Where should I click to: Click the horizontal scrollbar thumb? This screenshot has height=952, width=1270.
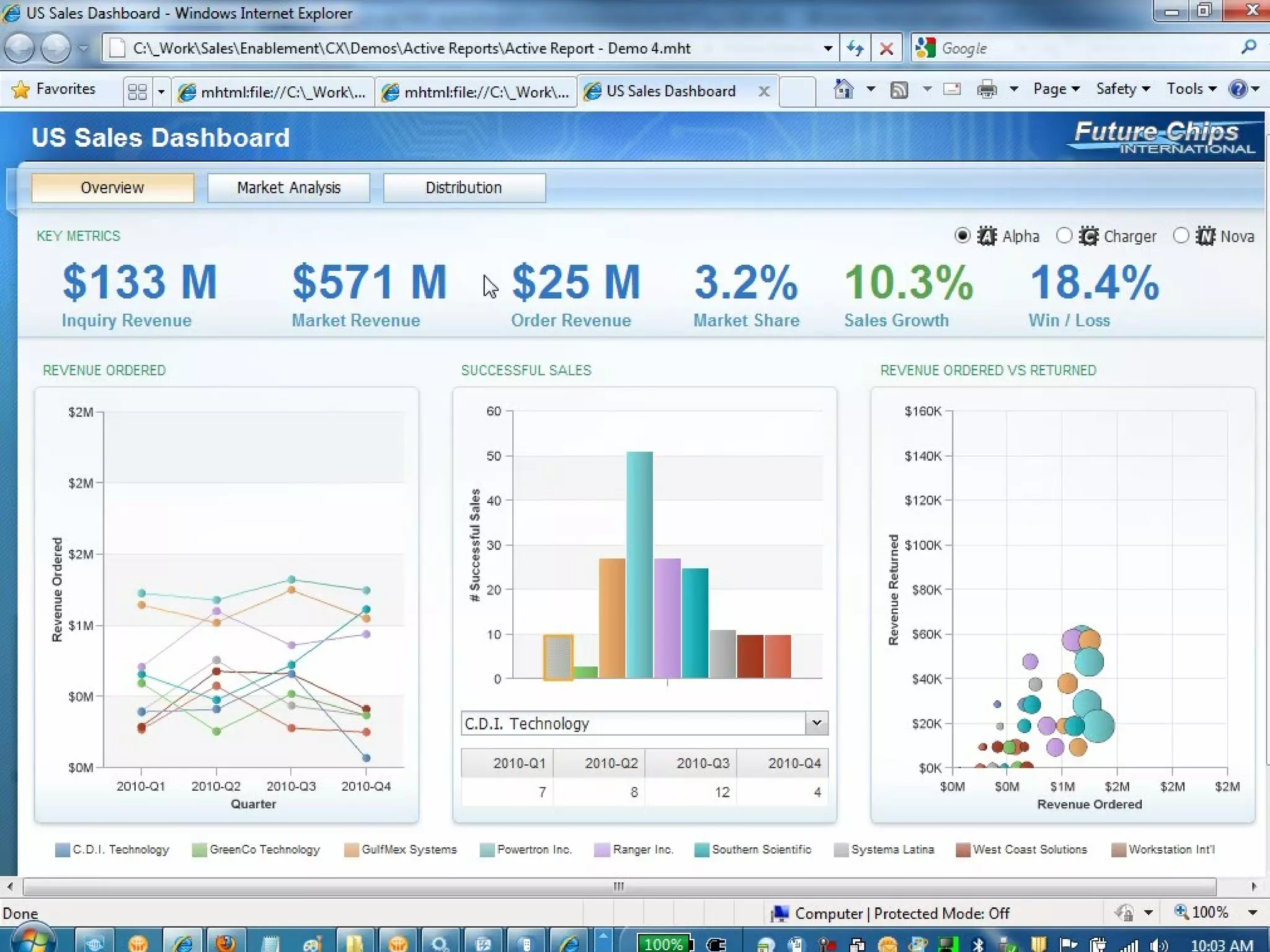tap(619, 886)
